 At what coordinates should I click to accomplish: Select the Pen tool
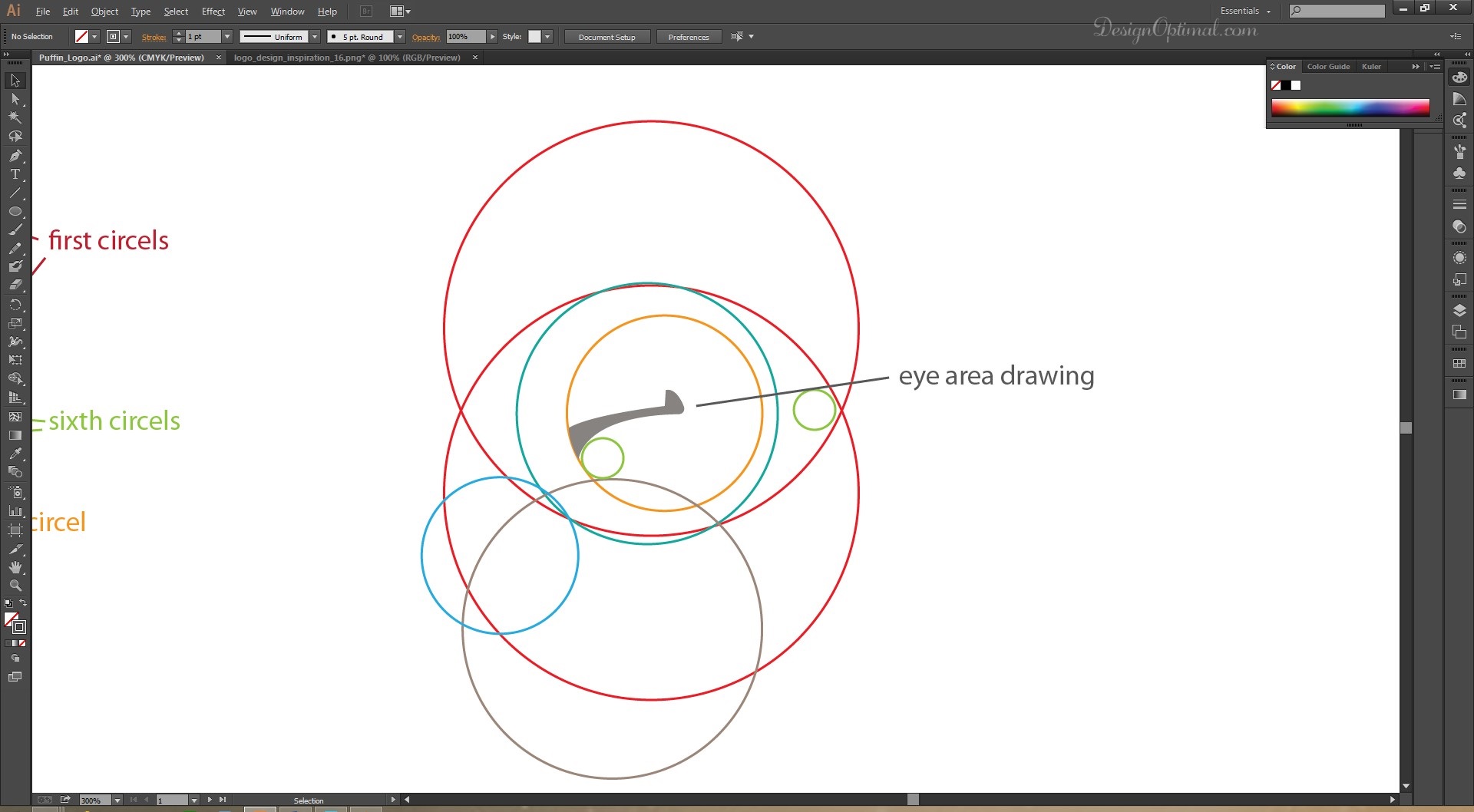pyautogui.click(x=15, y=156)
